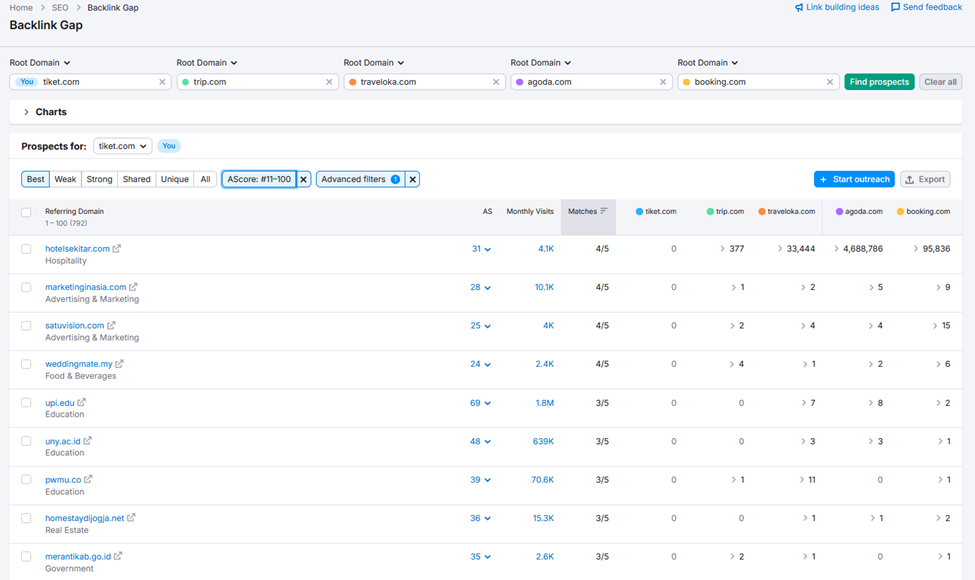Open the Advanced filters chip
Viewport: 975px width, 580px height.
(361, 179)
